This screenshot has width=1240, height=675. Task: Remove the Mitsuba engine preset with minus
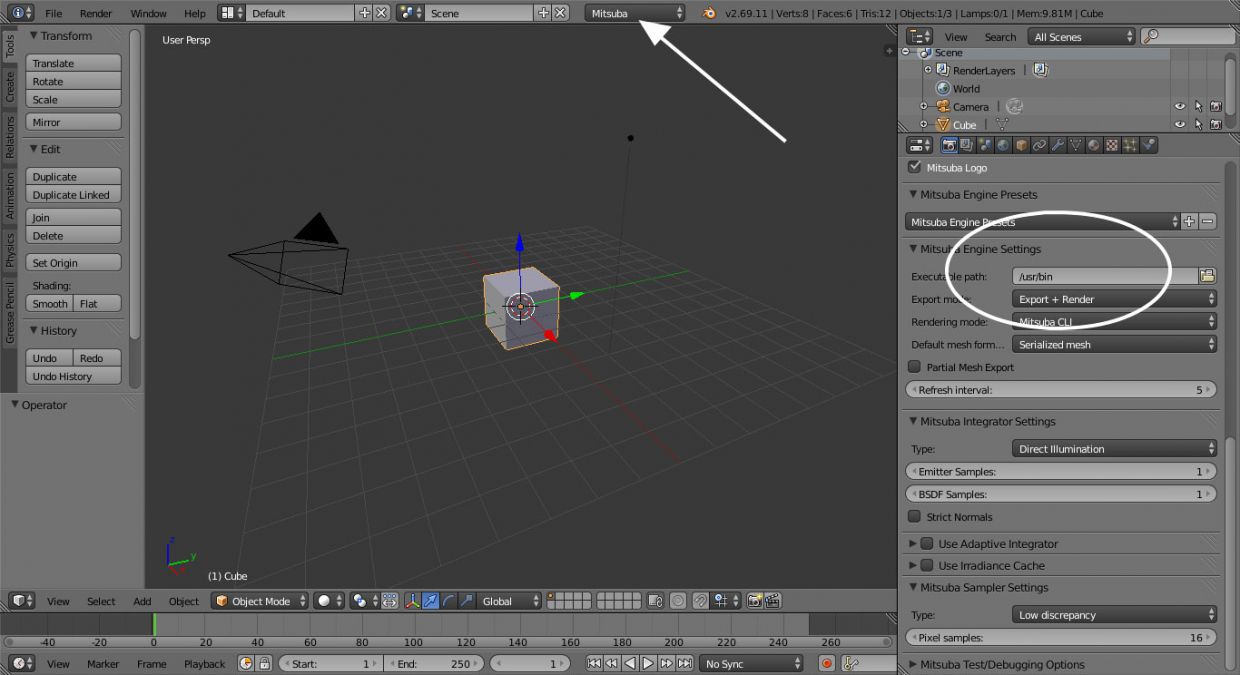[1208, 222]
